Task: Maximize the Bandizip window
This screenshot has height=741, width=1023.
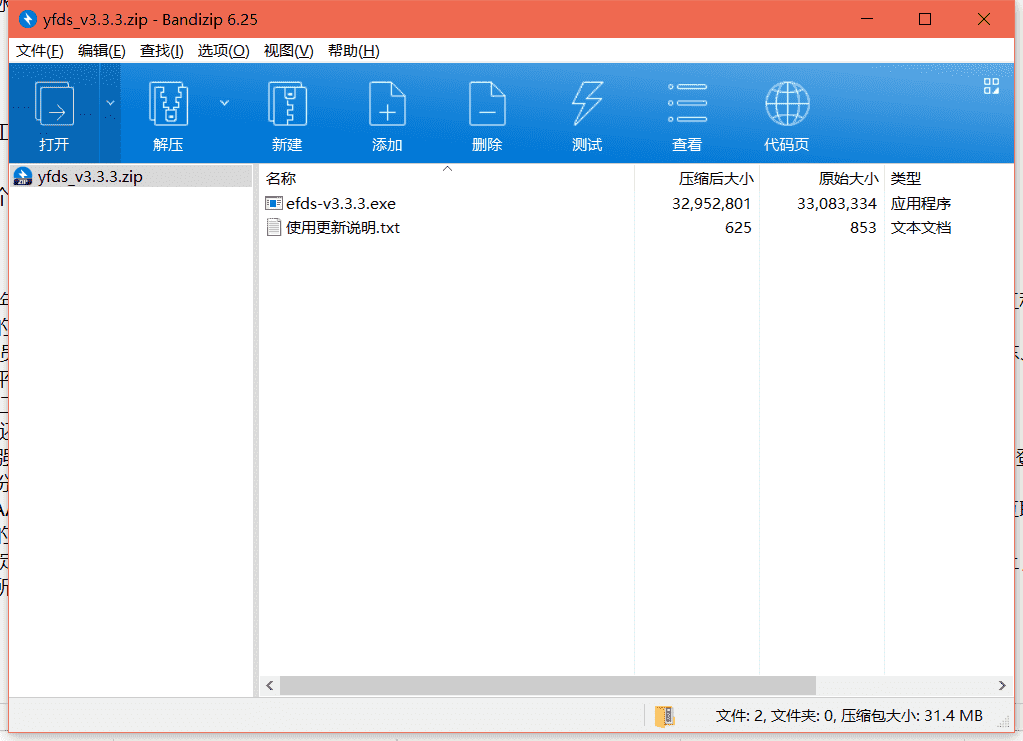Action: click(x=924, y=19)
